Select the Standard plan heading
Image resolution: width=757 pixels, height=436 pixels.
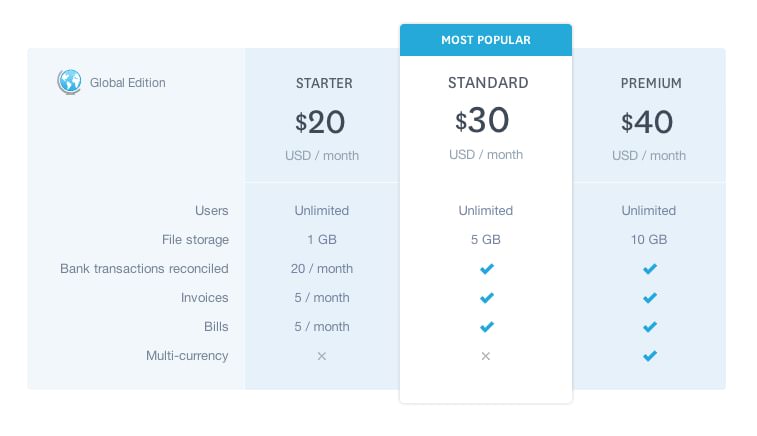pyautogui.click(x=487, y=83)
